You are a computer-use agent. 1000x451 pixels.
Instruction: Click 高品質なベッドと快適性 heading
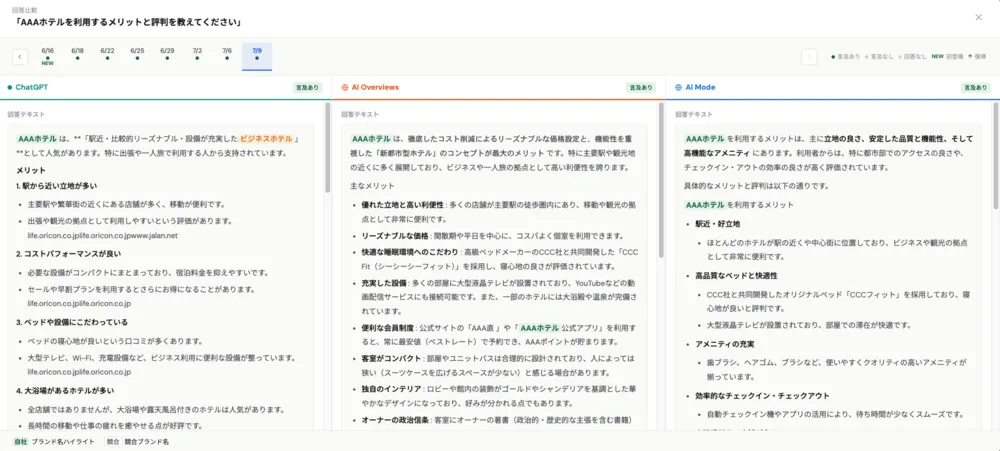[737, 276]
